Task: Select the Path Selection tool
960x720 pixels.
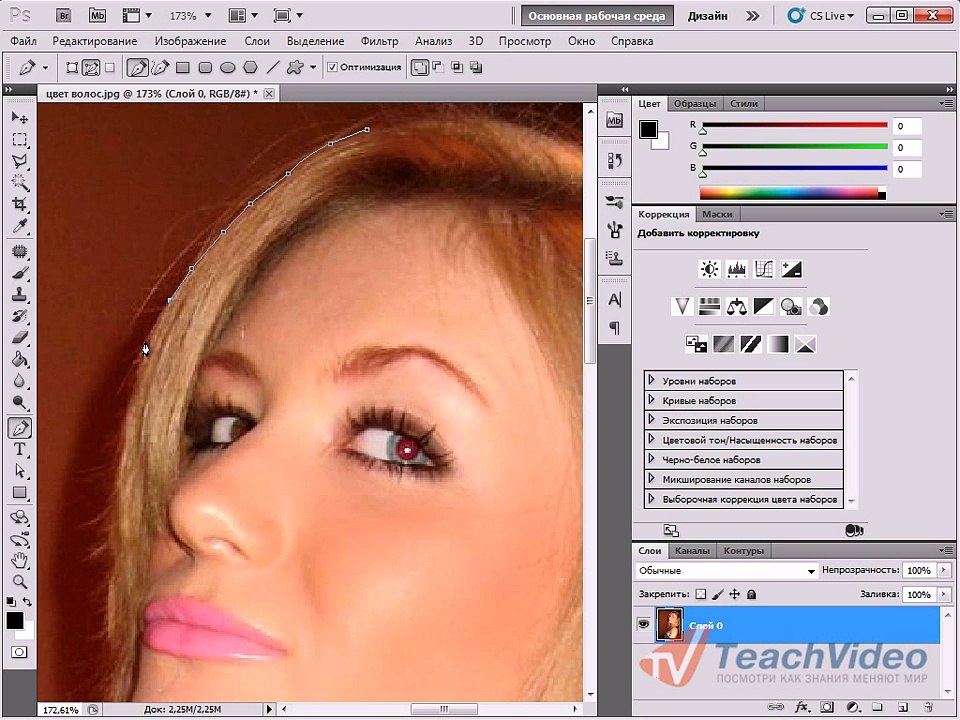Action: 20,471
